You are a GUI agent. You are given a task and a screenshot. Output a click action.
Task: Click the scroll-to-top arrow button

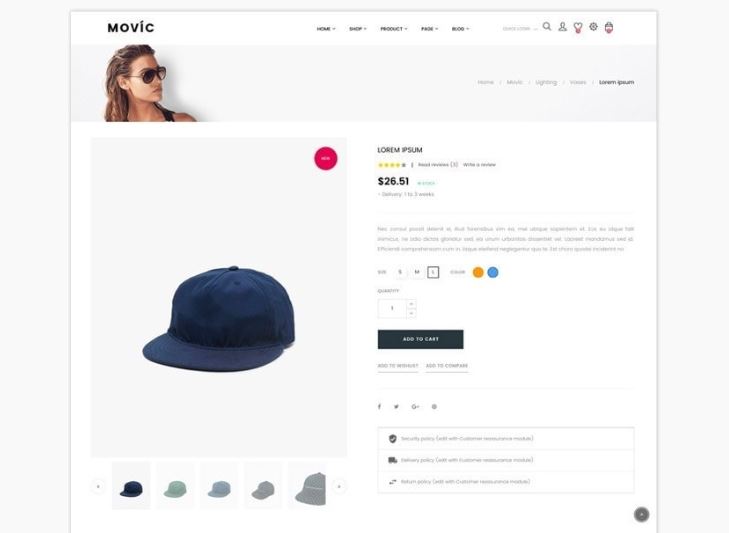(642, 514)
